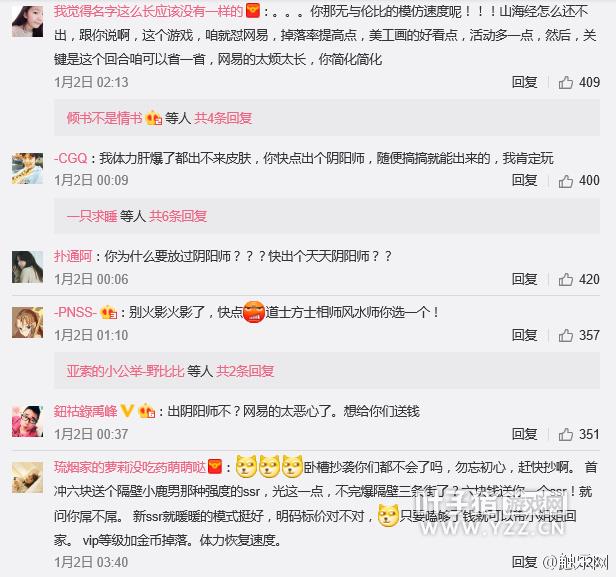Reply to -CGQ's comment
The height and width of the screenshot is (577, 616).
pyautogui.click(x=524, y=180)
